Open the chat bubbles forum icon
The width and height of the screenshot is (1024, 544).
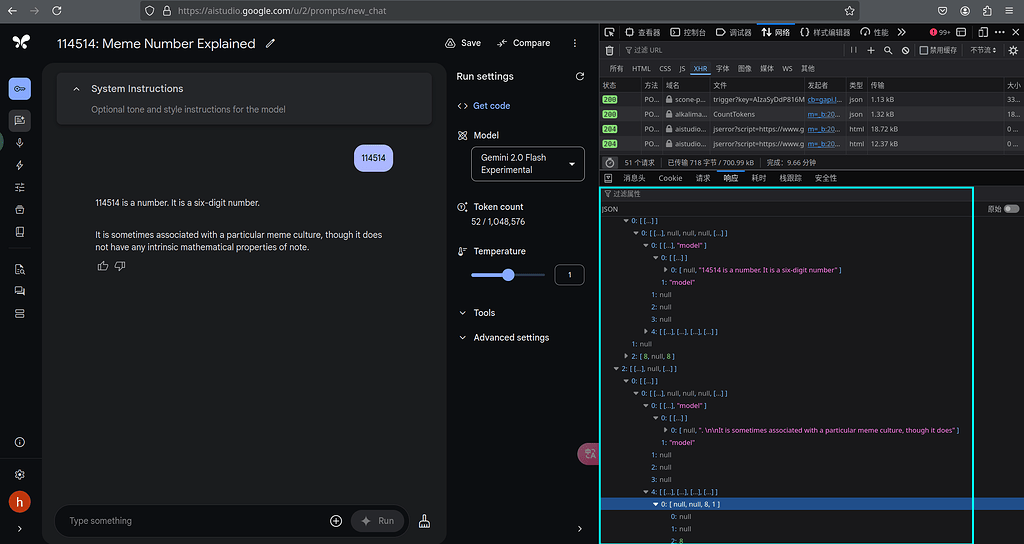tap(20, 291)
